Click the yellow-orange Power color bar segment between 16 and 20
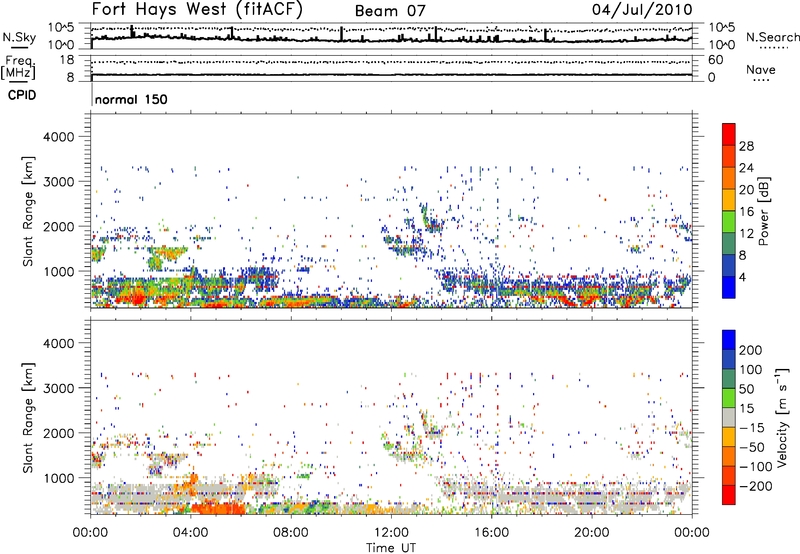The image size is (800, 554). tap(729, 200)
